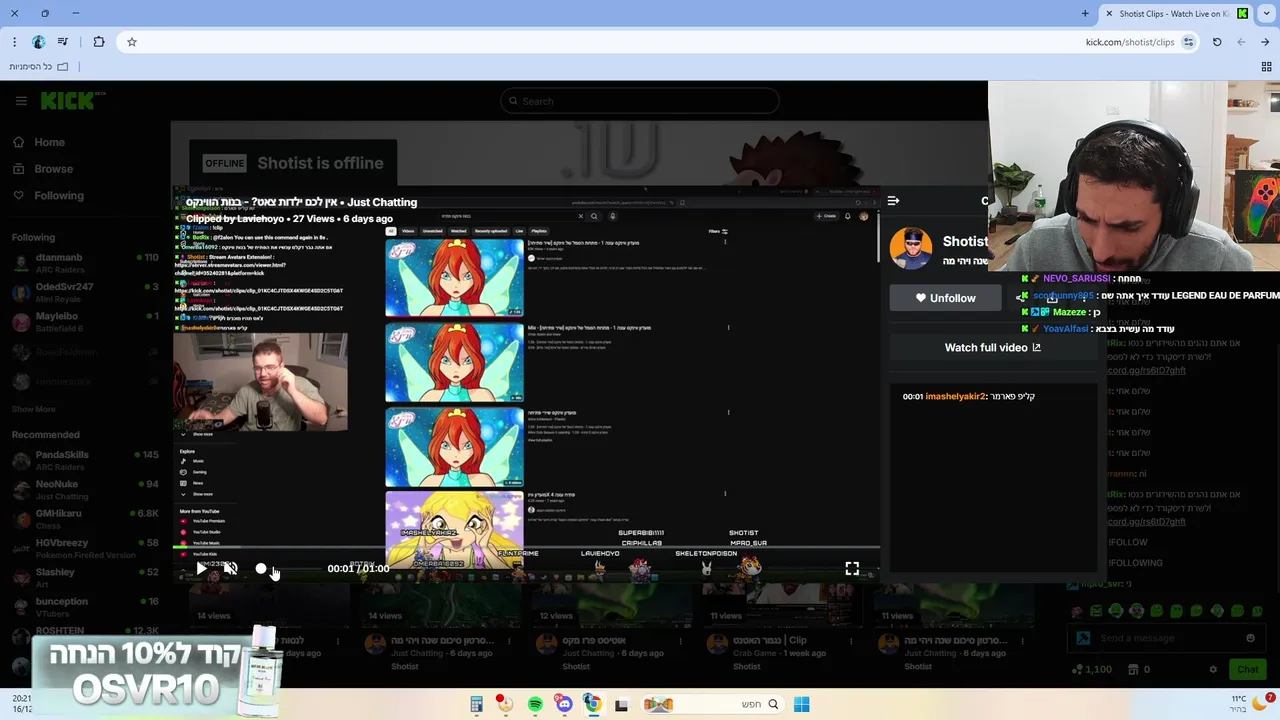1280x720 pixels.
Task: Open GMHikaru recommended channel
Action: [85, 518]
